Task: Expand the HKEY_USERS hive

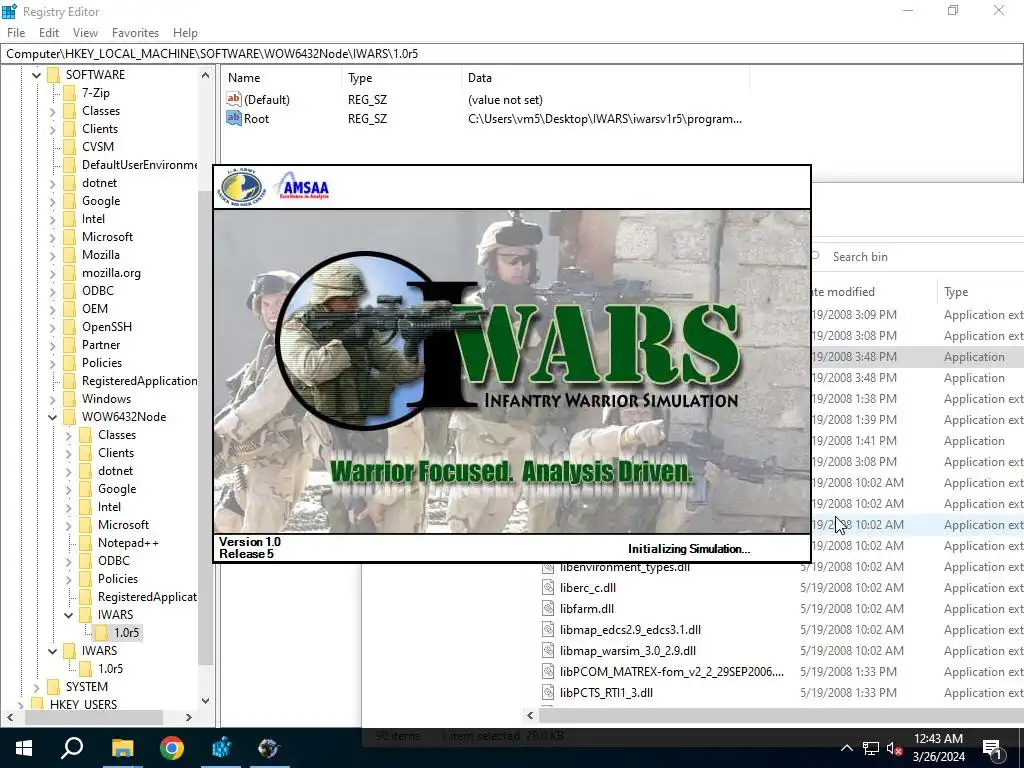Action: pos(21,705)
